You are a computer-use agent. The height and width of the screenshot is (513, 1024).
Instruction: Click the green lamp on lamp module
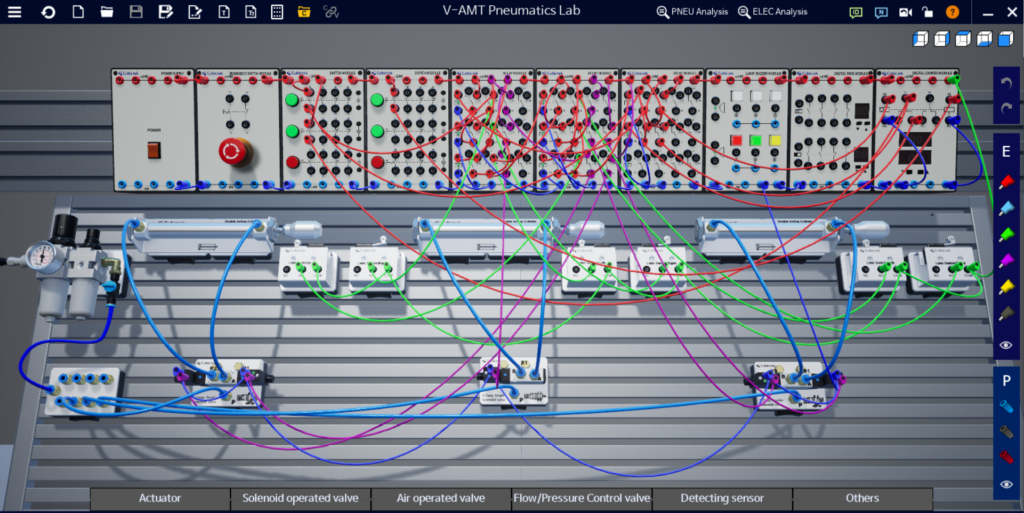[756, 140]
